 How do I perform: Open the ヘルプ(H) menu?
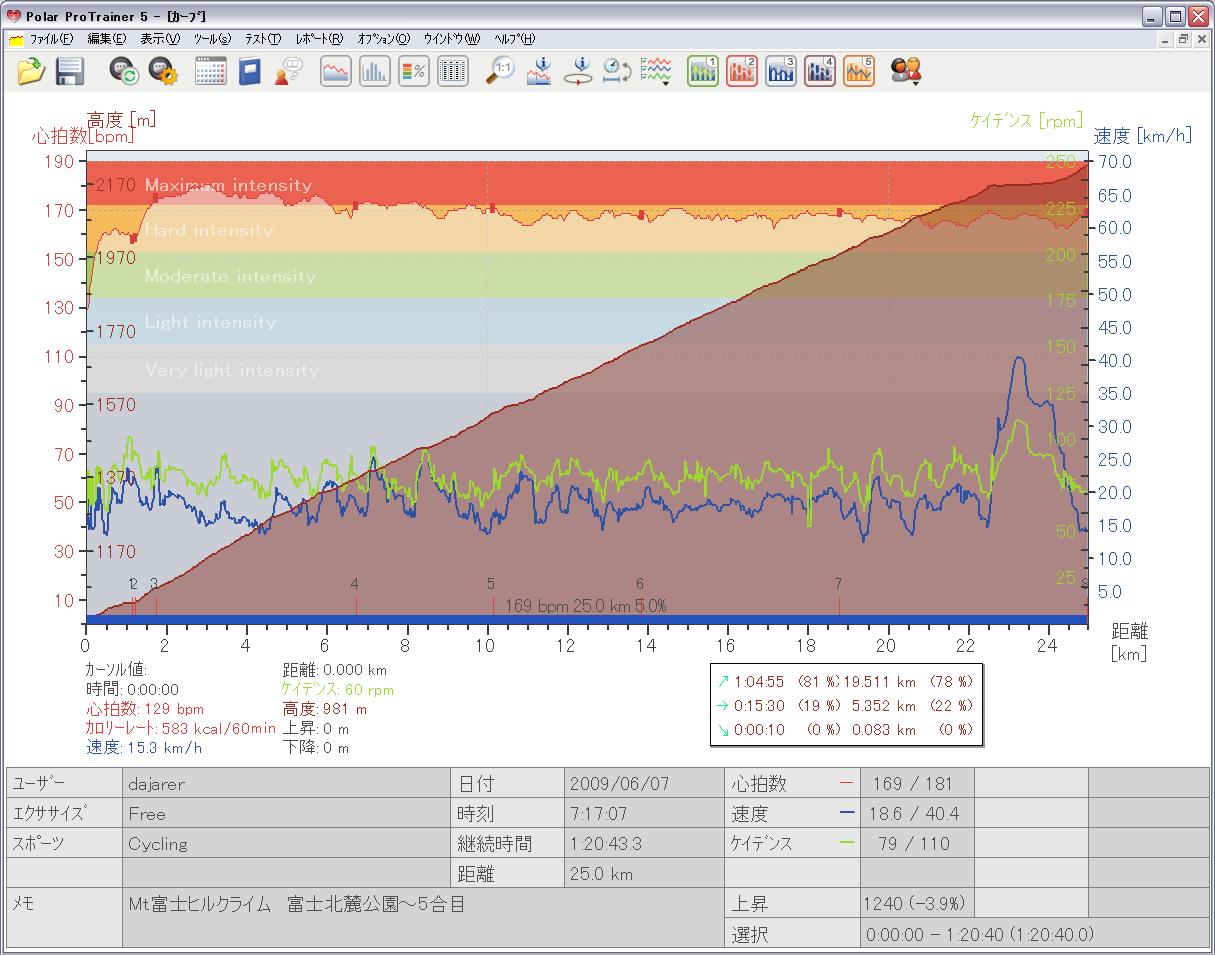pyautogui.click(x=515, y=39)
